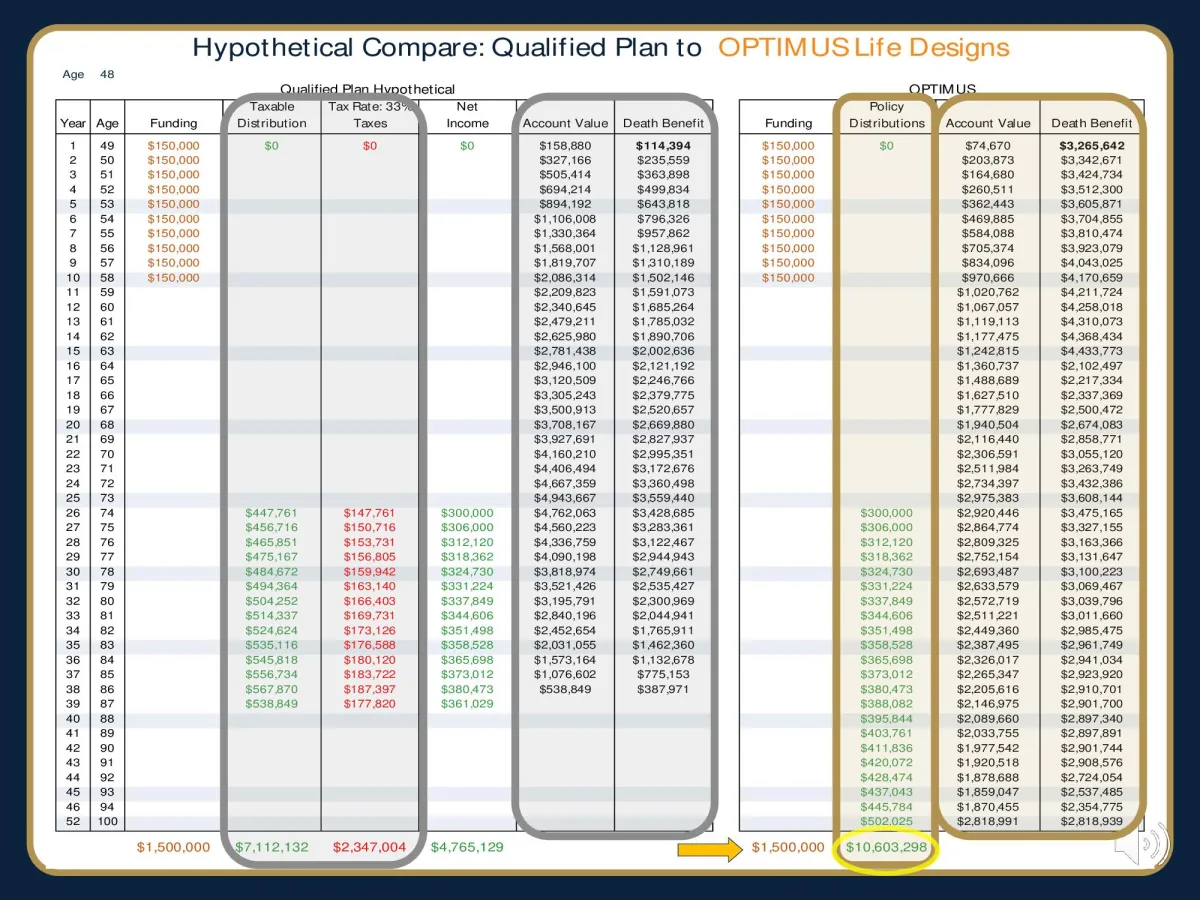Click the 'Hypothetical Compare: Qualified Plan to' title text
Image resolution: width=1200 pixels, height=900 pixels.
click(x=447, y=47)
